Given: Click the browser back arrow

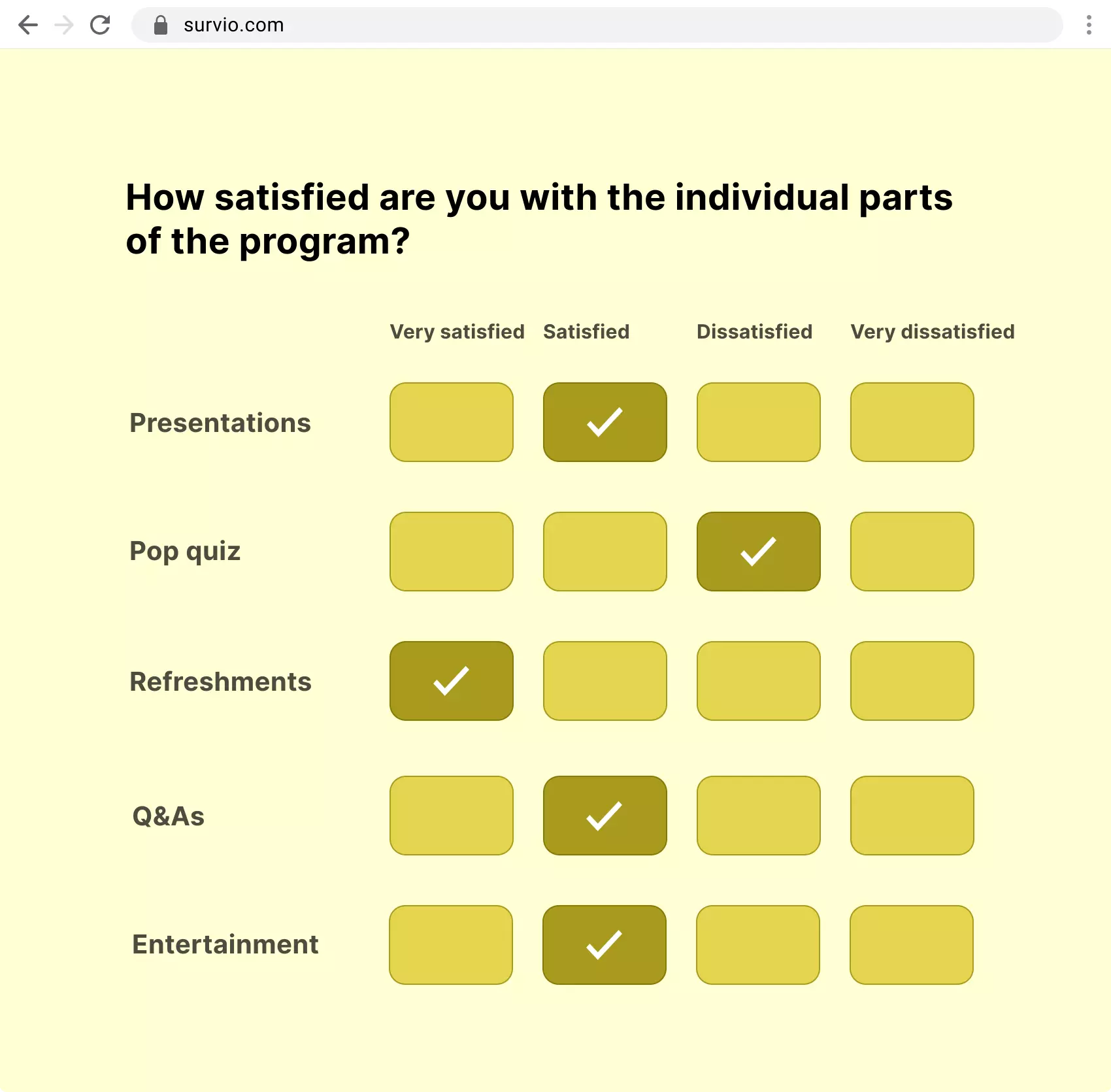Looking at the screenshot, I should [x=27, y=25].
